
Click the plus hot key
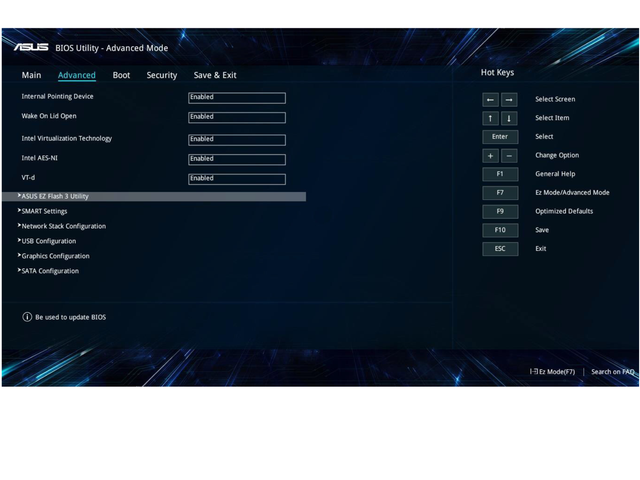[x=490, y=156]
